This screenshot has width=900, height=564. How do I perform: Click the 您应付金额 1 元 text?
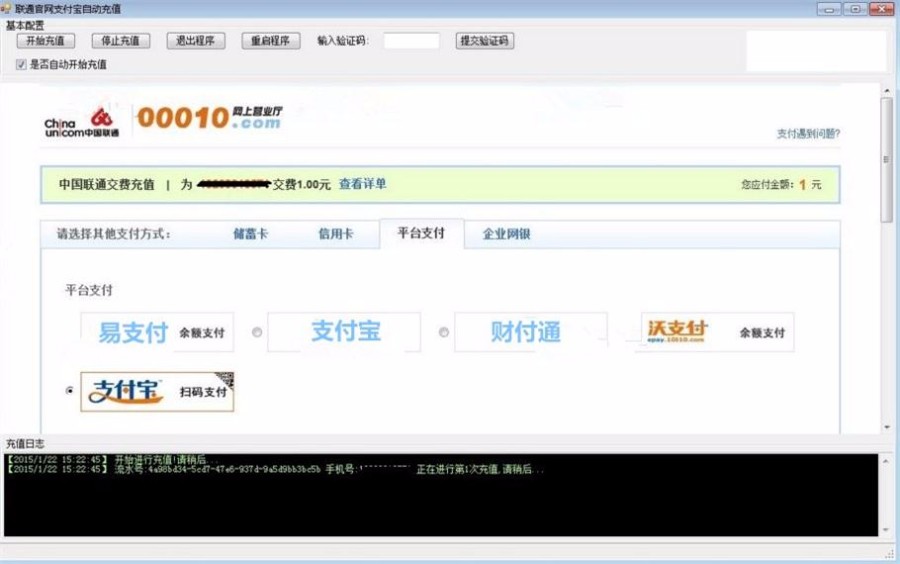click(x=781, y=184)
